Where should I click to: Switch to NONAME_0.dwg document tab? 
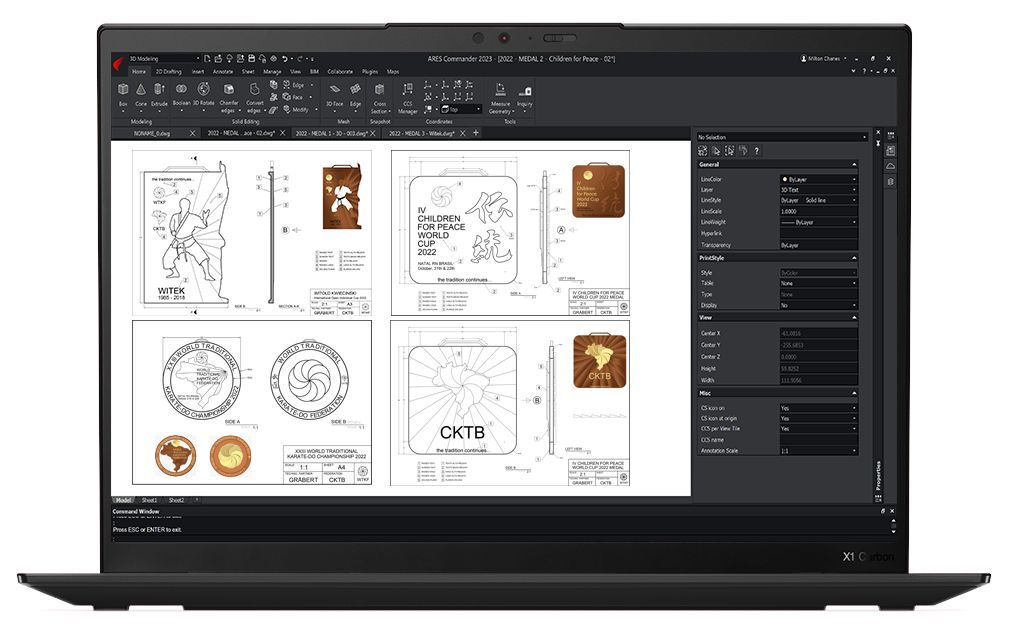(x=152, y=133)
